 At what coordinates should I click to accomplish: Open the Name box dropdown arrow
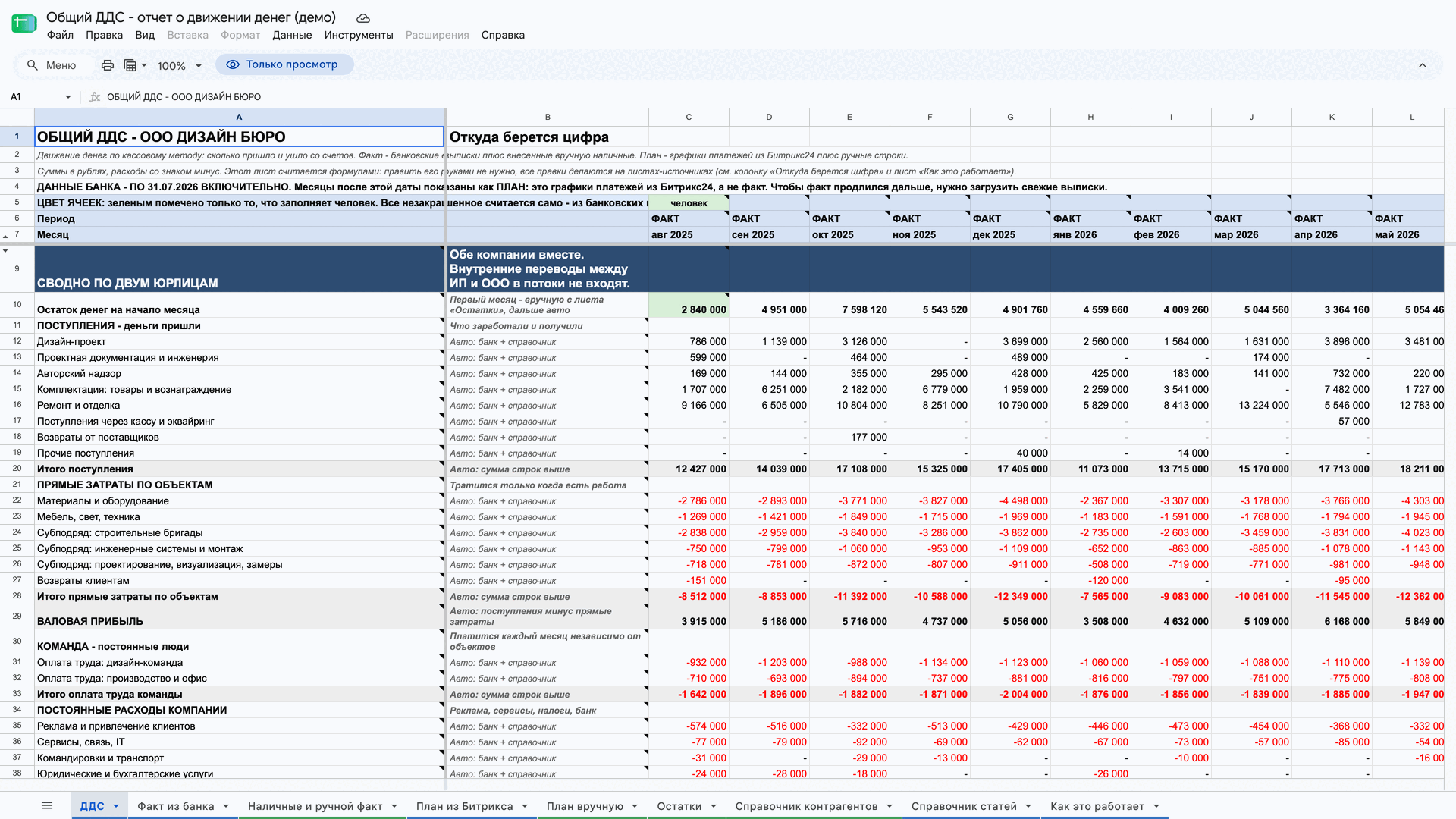point(68,97)
